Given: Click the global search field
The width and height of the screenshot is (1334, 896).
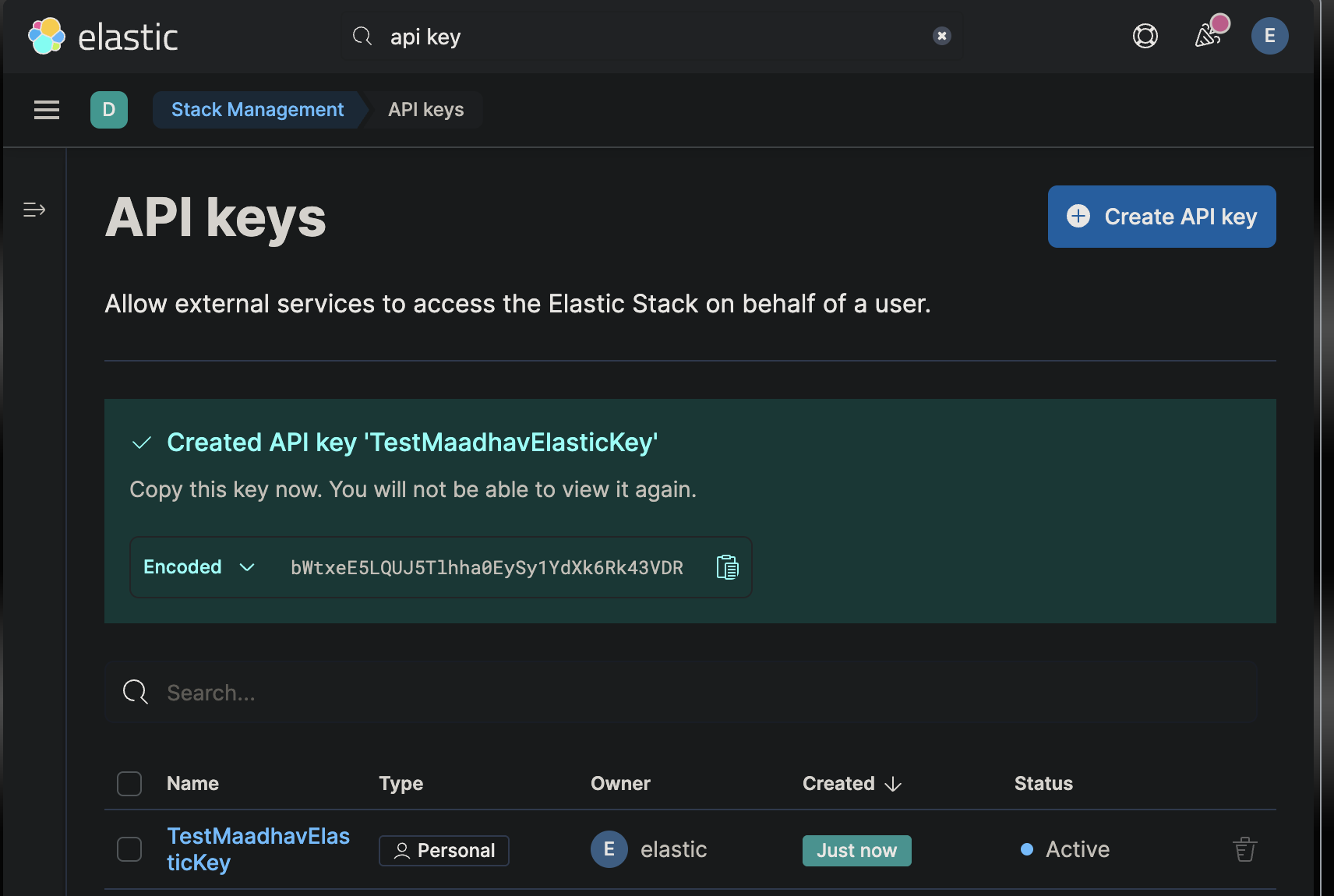Looking at the screenshot, I should (x=651, y=37).
